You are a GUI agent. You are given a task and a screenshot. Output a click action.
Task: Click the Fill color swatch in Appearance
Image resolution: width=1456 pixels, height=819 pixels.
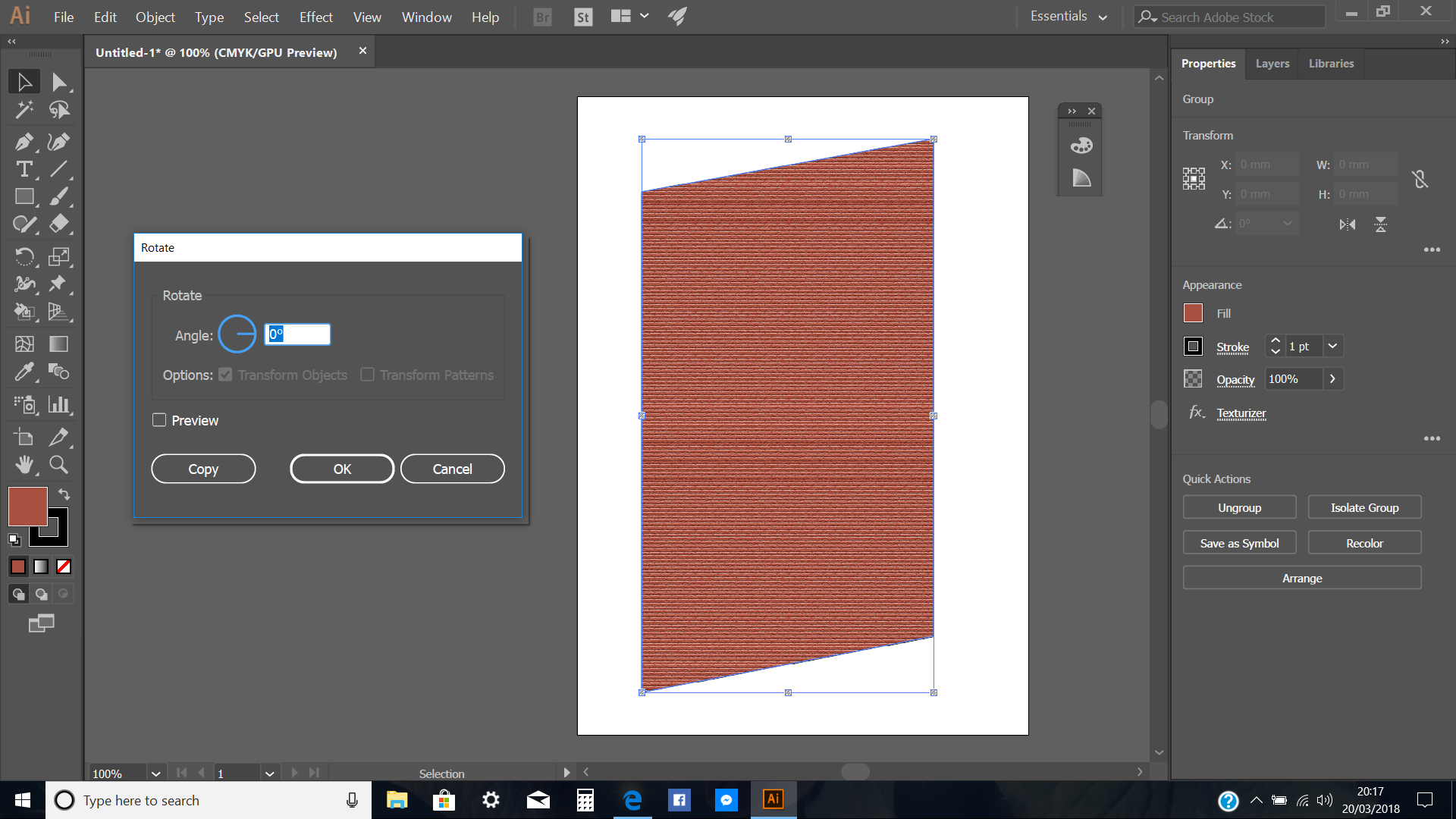pos(1193,312)
